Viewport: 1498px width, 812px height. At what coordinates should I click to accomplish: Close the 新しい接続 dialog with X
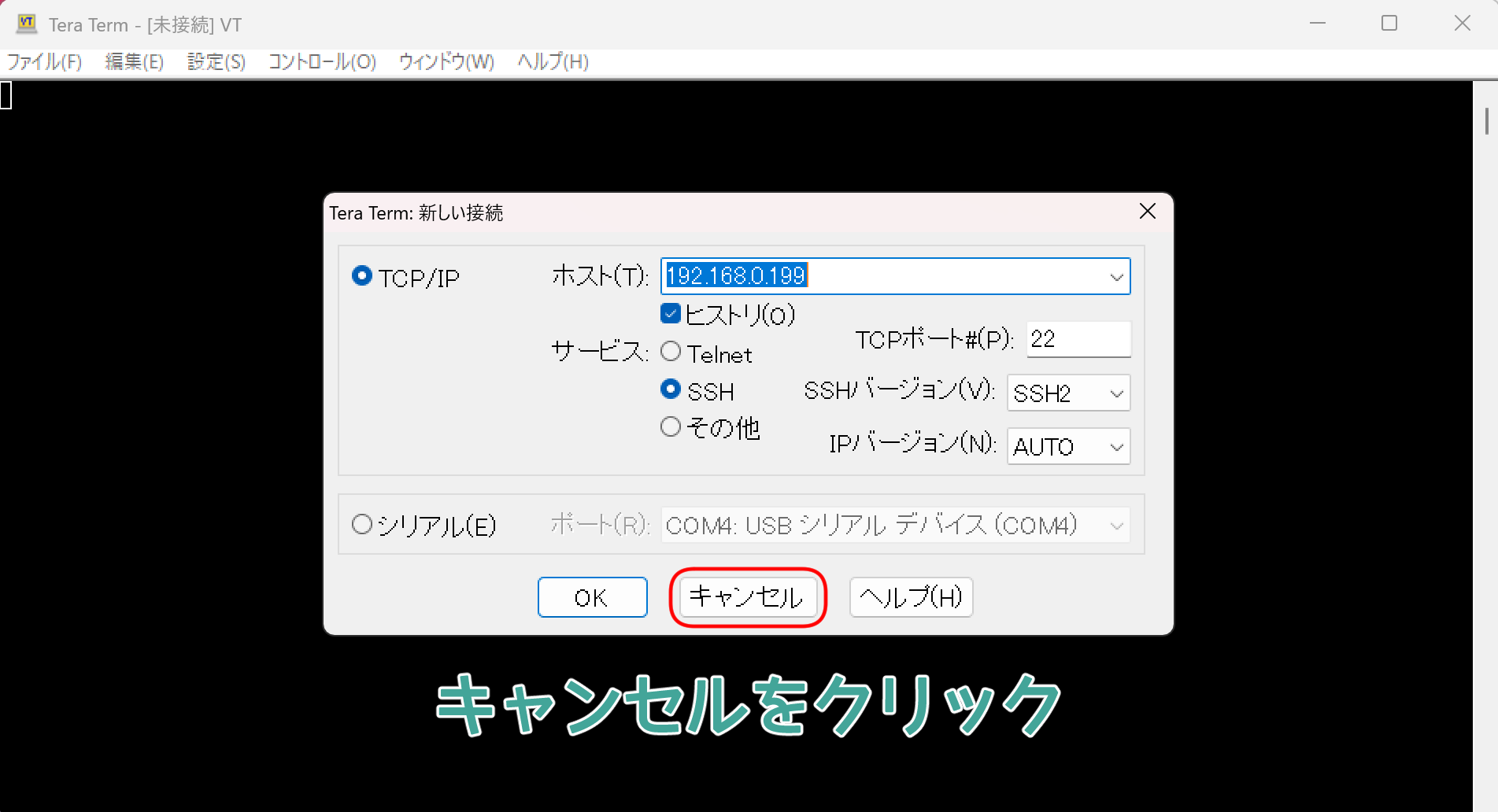pos(1147,212)
